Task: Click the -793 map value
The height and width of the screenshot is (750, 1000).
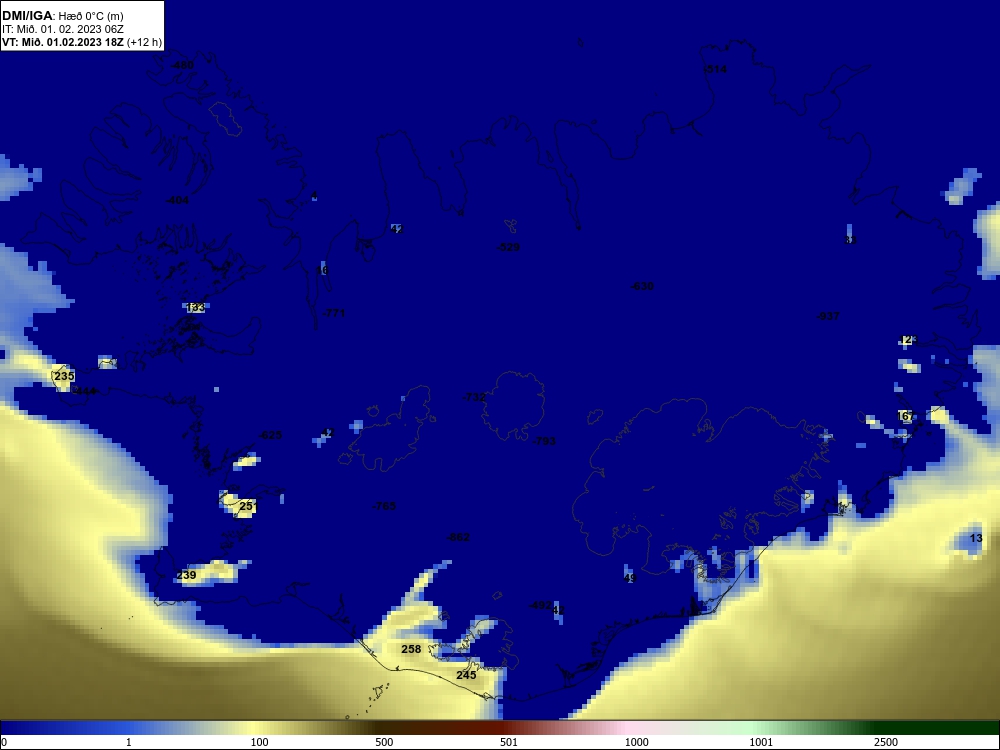Action: click(544, 441)
